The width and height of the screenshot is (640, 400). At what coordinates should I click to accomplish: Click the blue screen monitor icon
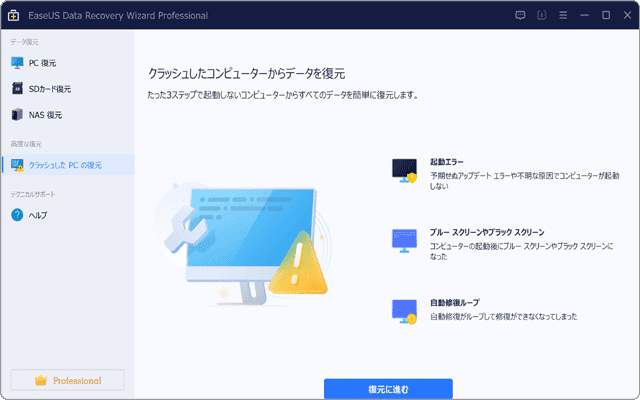coord(404,241)
